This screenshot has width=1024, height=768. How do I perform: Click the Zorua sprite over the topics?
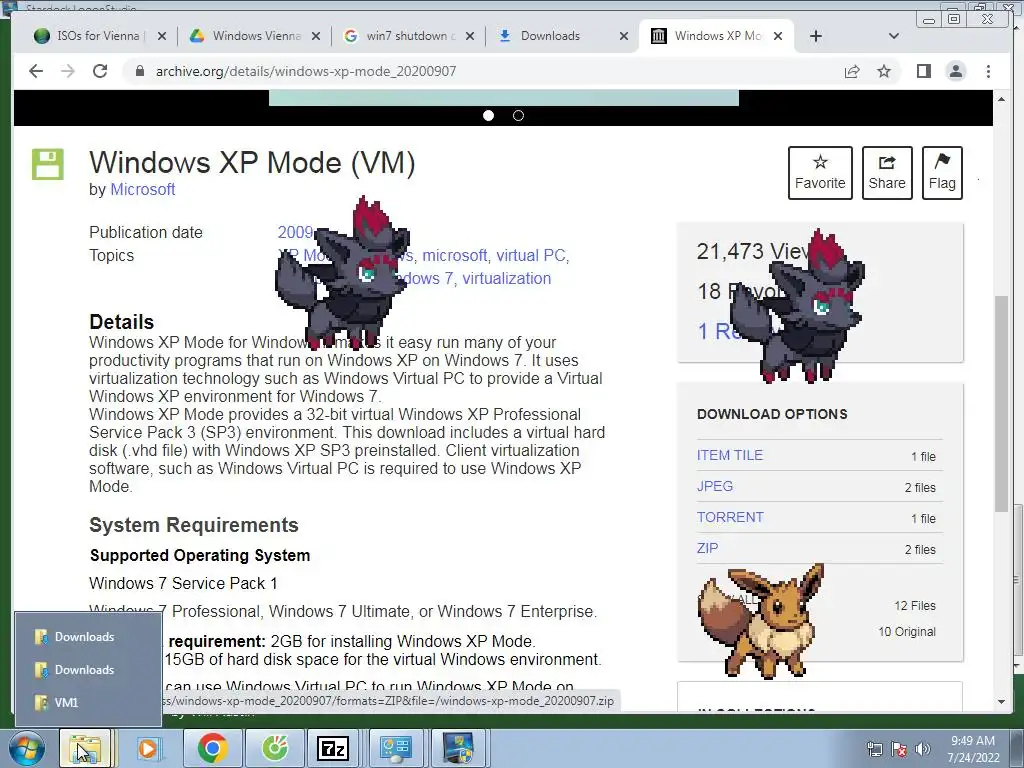click(x=342, y=273)
